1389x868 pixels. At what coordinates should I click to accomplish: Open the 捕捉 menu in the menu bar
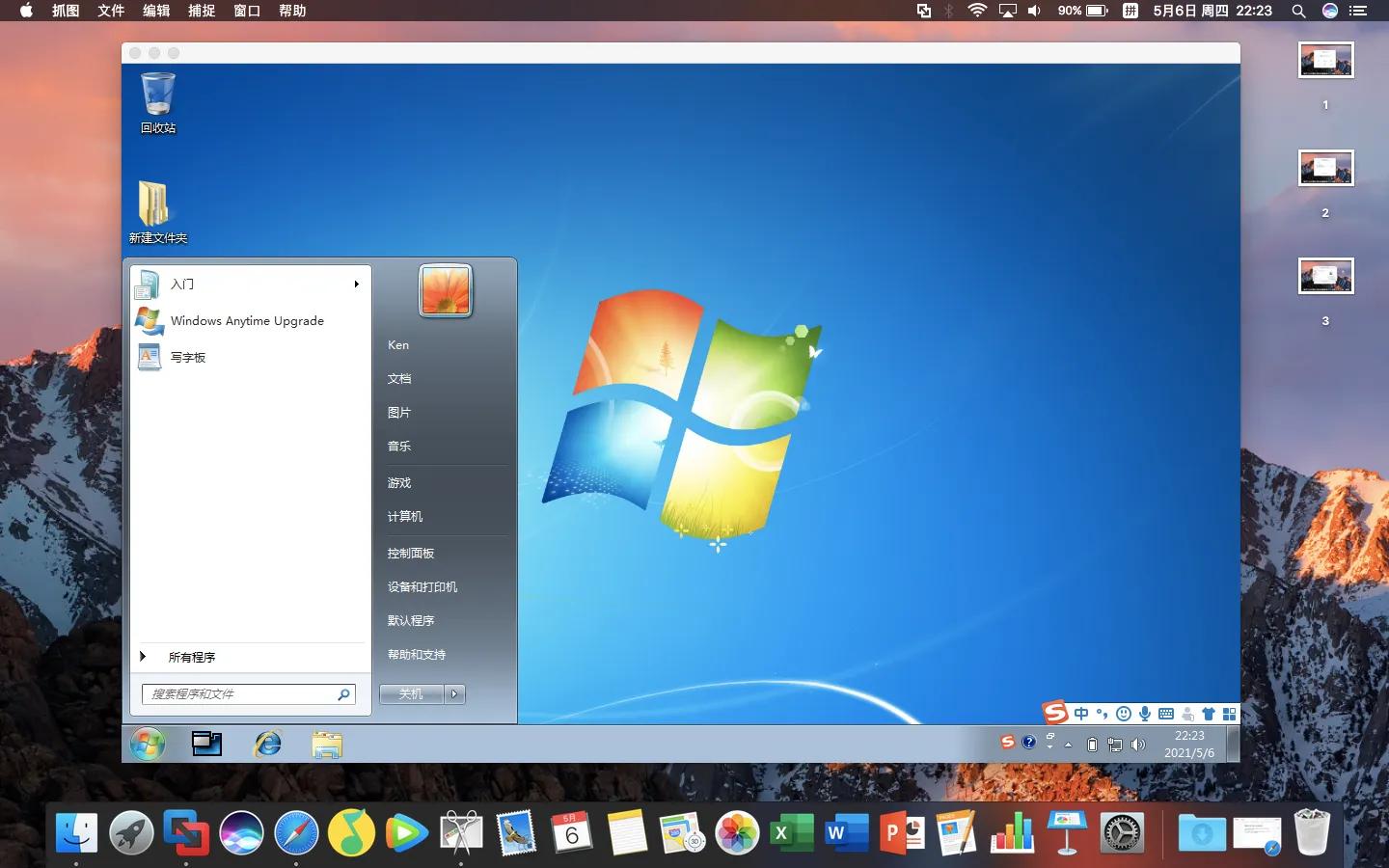click(x=202, y=11)
